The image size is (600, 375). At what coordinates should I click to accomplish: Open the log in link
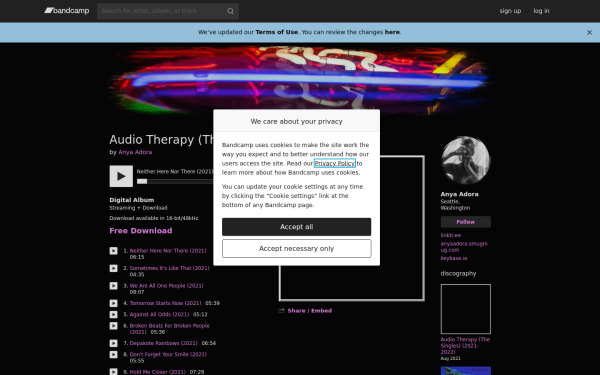pyautogui.click(x=541, y=11)
